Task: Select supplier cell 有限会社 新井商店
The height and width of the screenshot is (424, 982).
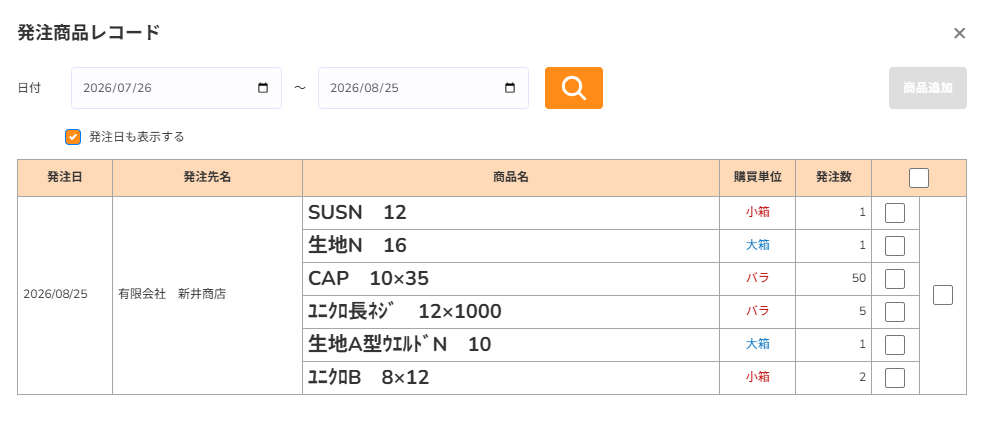Action: coord(207,294)
